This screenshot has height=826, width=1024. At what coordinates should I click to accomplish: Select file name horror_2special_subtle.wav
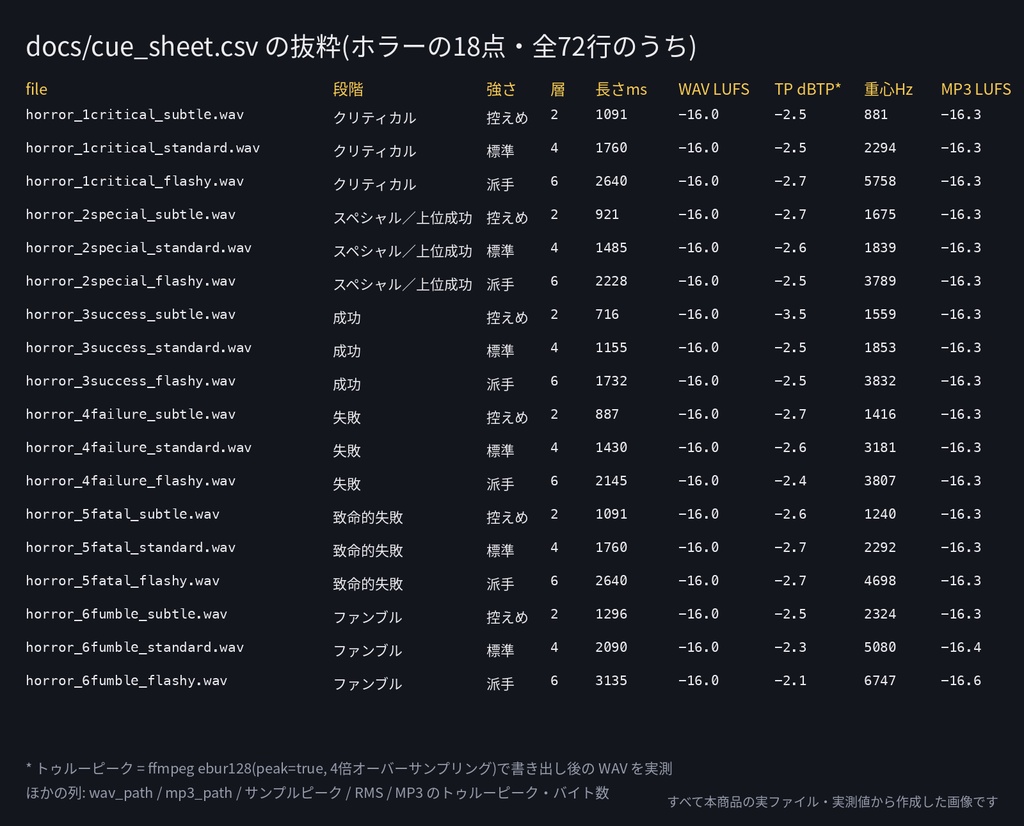click(131, 214)
